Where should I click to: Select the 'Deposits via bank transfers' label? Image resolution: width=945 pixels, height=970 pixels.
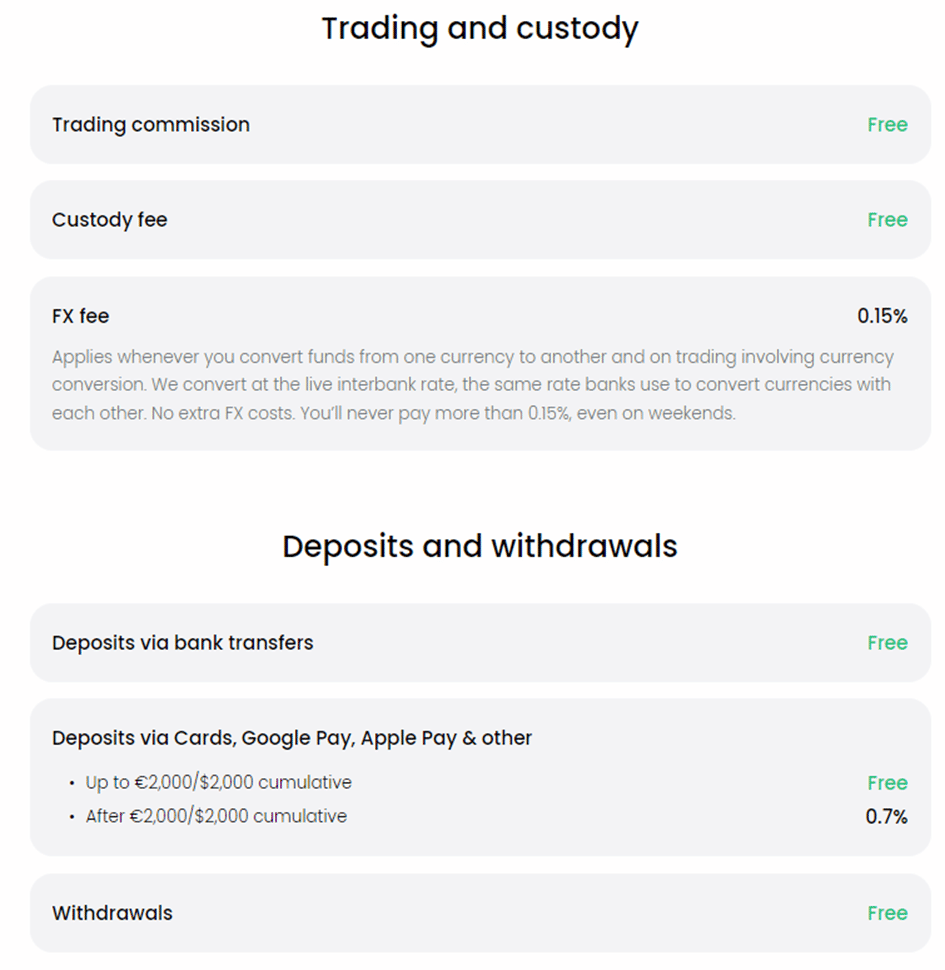pos(183,643)
